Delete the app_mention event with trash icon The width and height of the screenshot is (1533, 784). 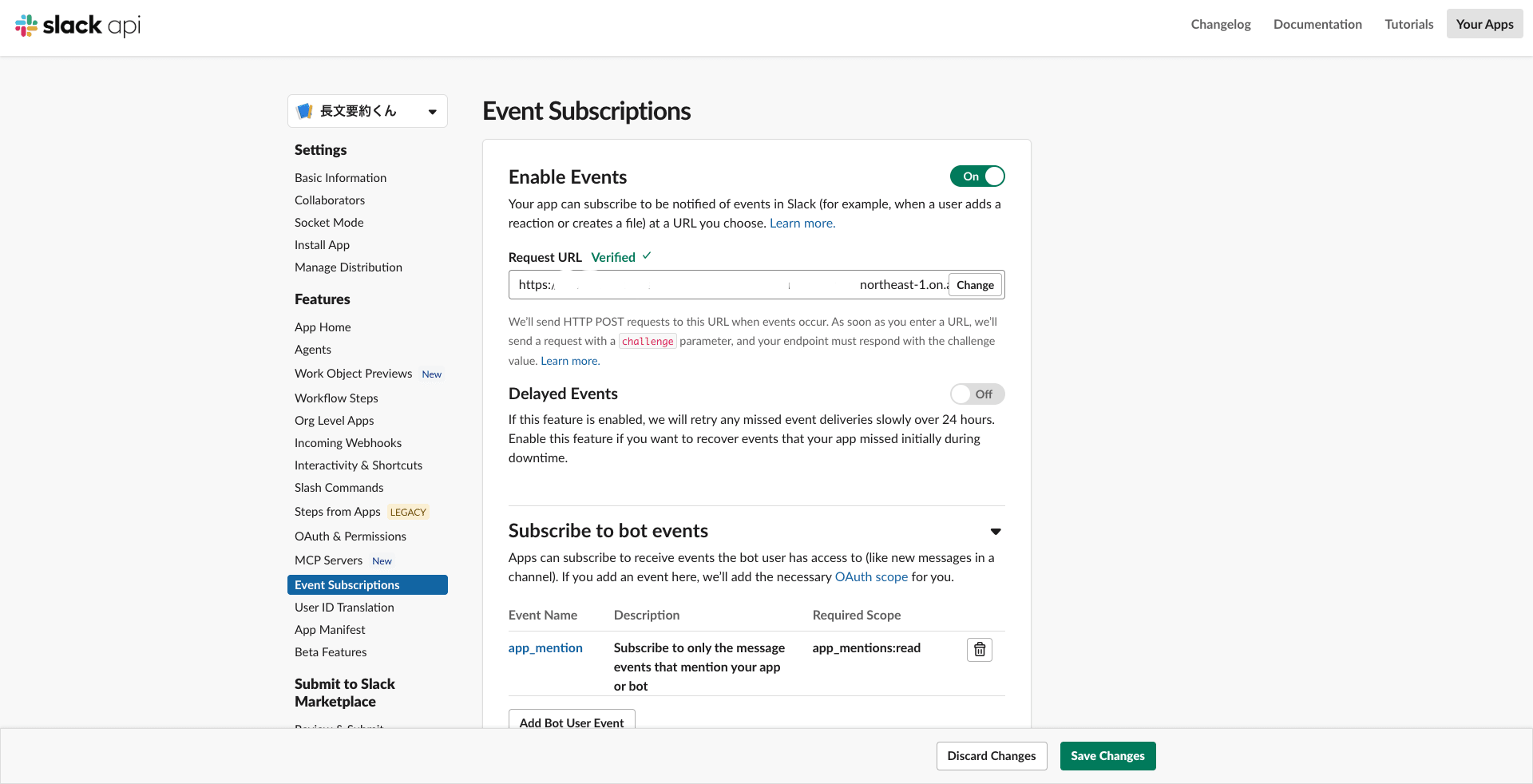click(x=980, y=650)
